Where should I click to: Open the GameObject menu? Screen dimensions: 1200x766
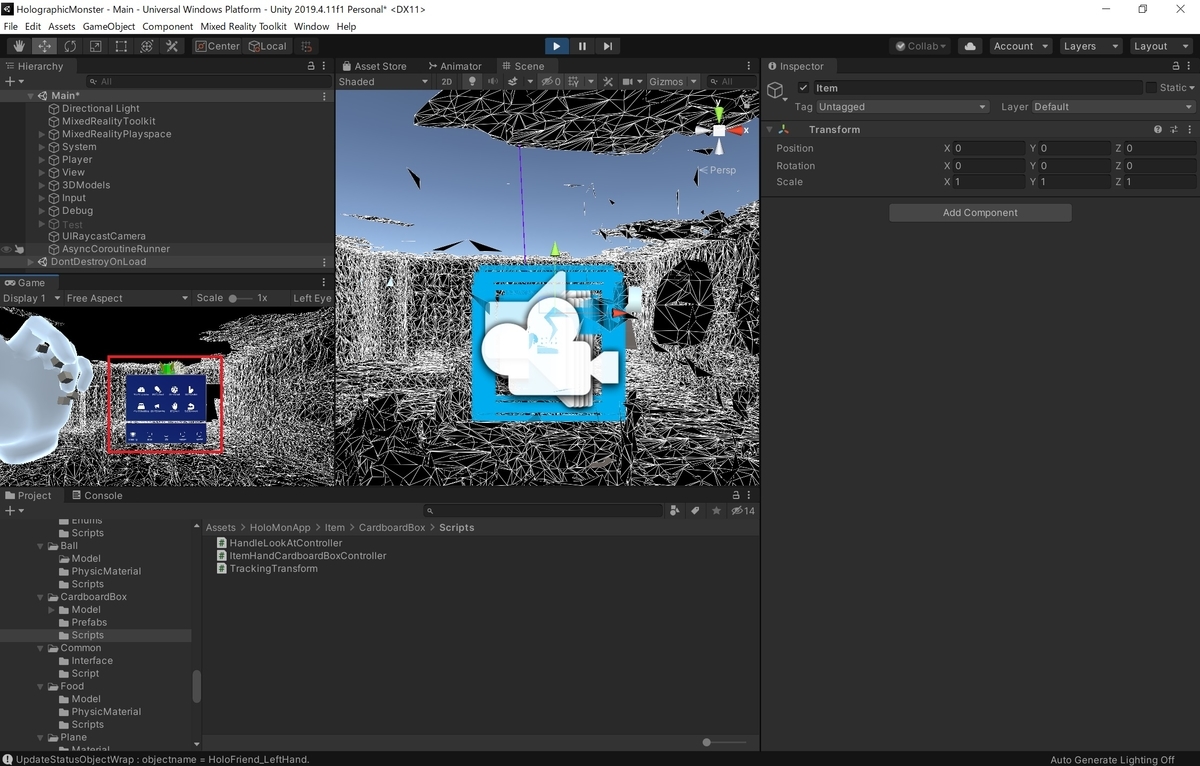click(x=108, y=26)
